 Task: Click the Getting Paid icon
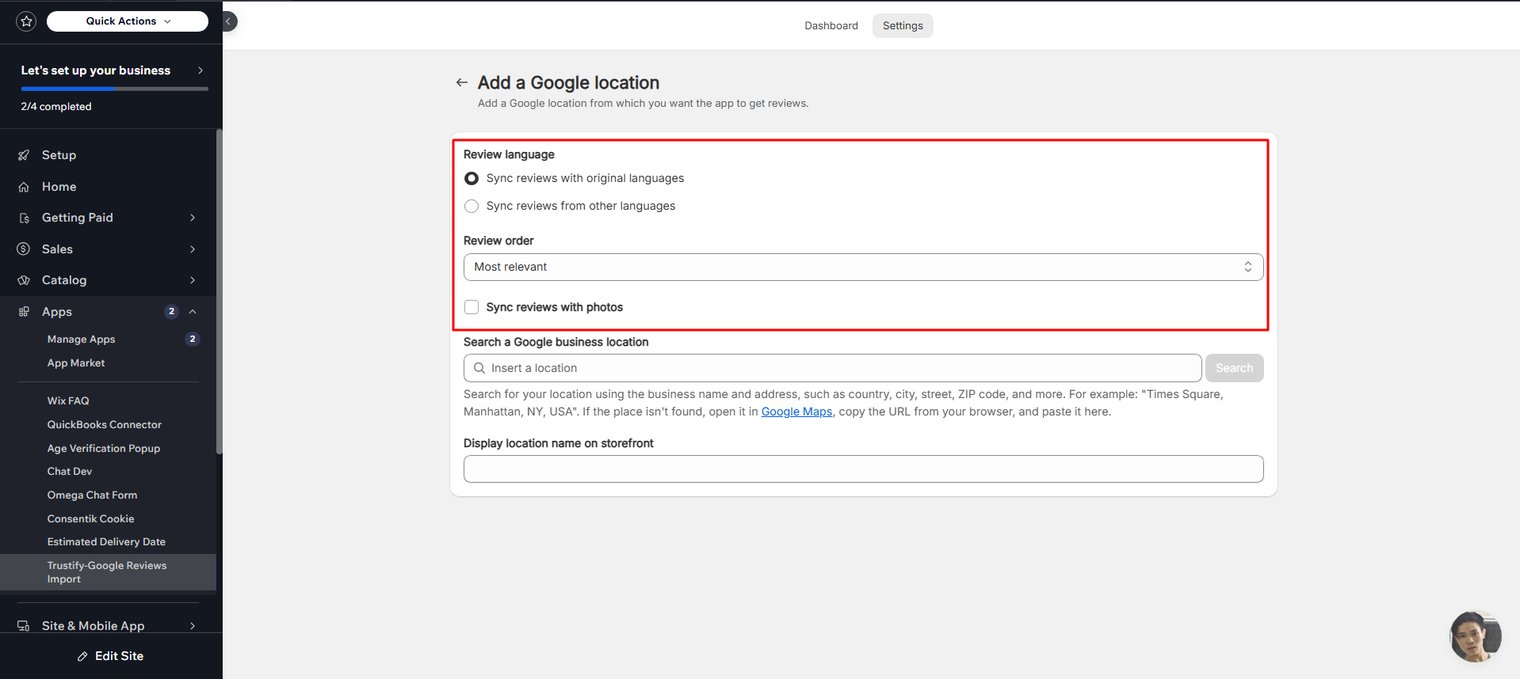[x=24, y=218]
